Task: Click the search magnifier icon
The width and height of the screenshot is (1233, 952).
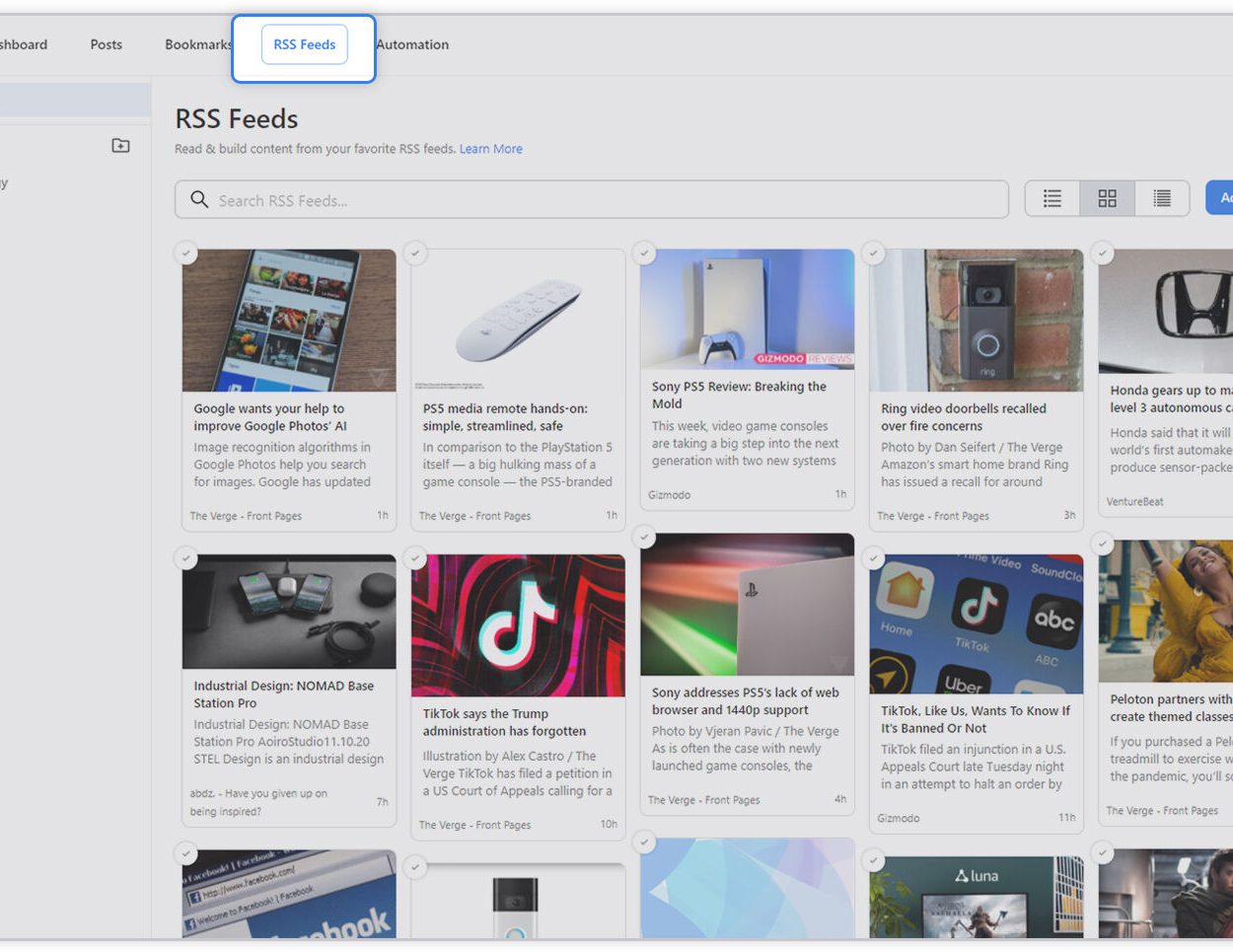Action: tap(199, 198)
